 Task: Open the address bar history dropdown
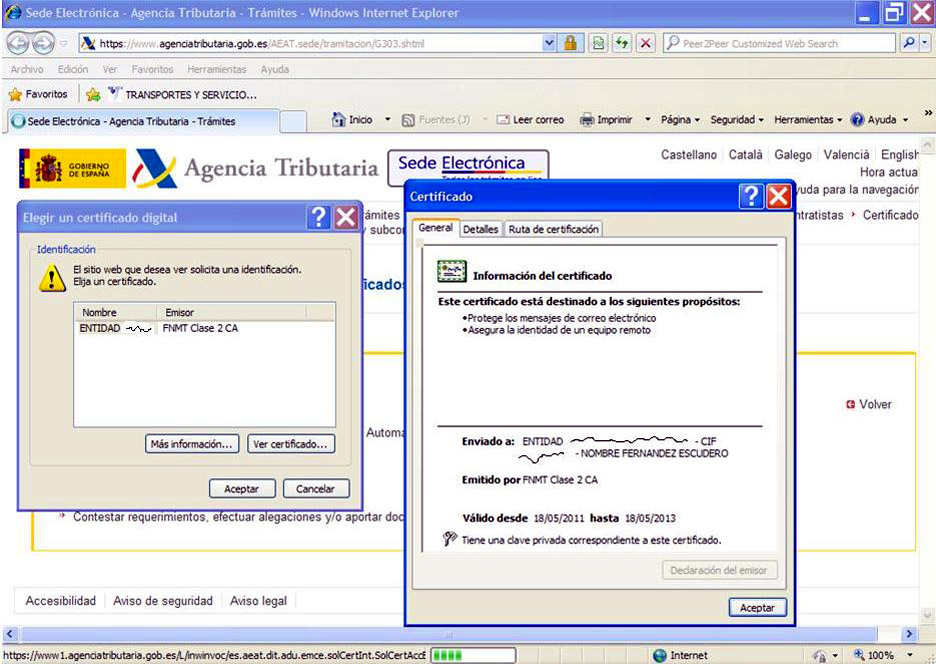[x=549, y=43]
